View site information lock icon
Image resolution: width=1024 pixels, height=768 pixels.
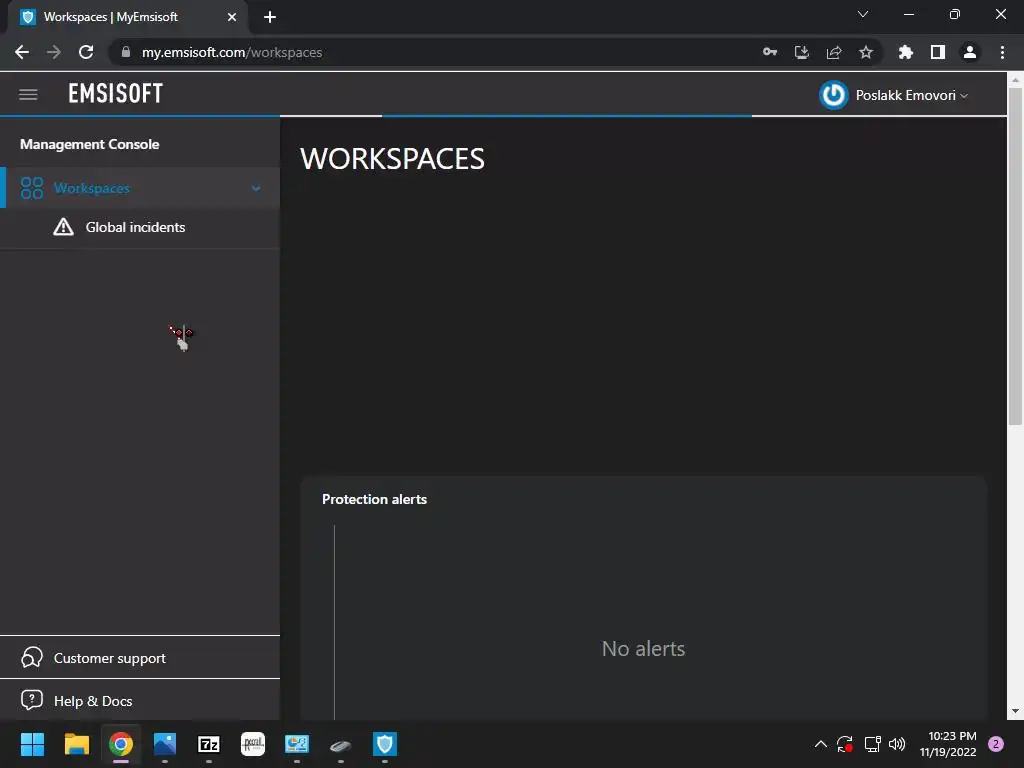coord(126,52)
